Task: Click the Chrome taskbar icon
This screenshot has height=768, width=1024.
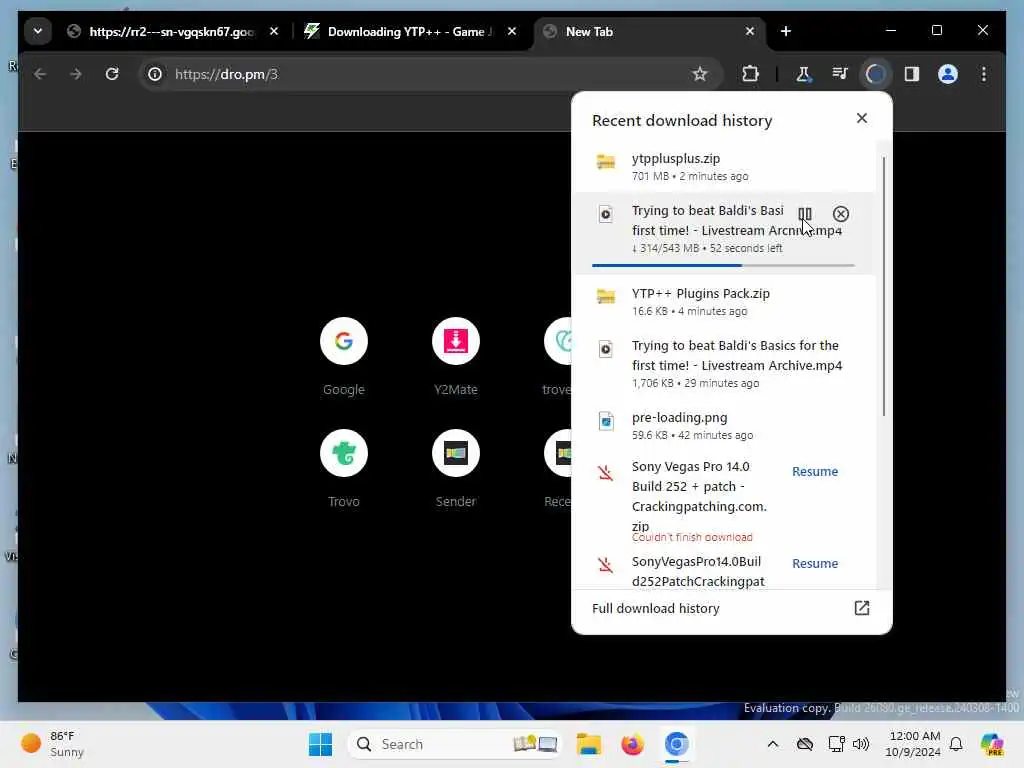Action: coord(677,744)
